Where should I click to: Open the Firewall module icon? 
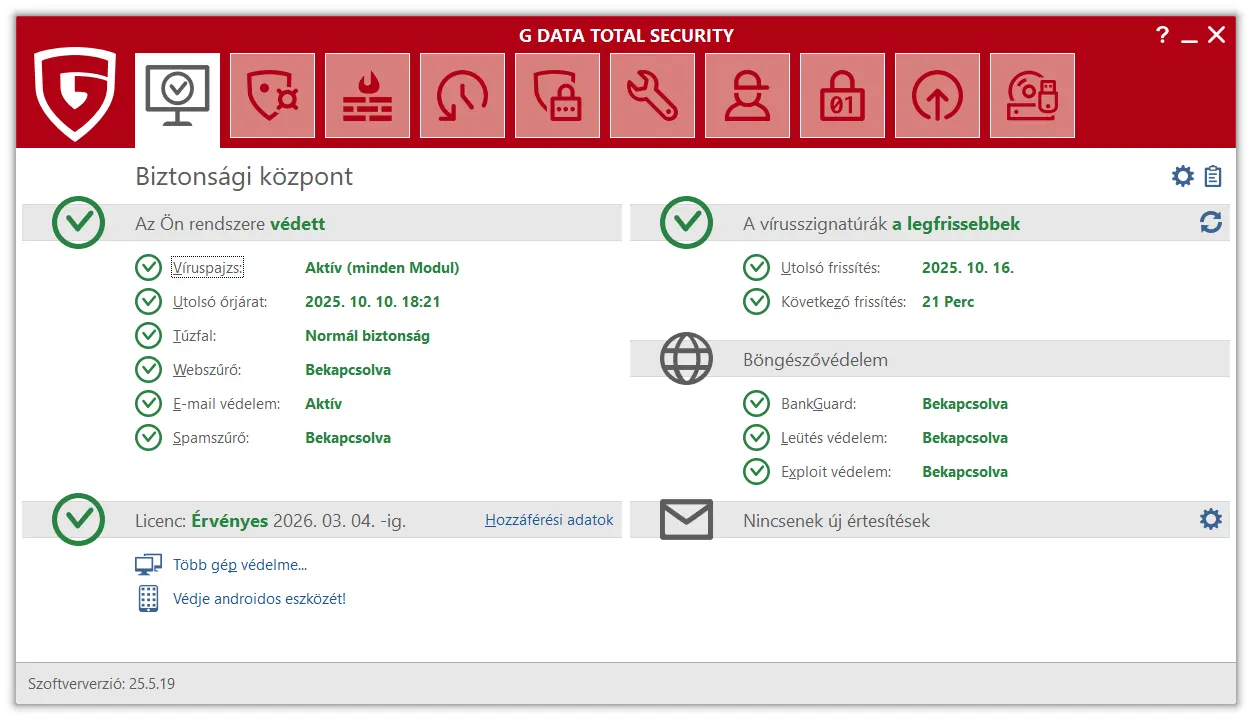tap(367, 96)
